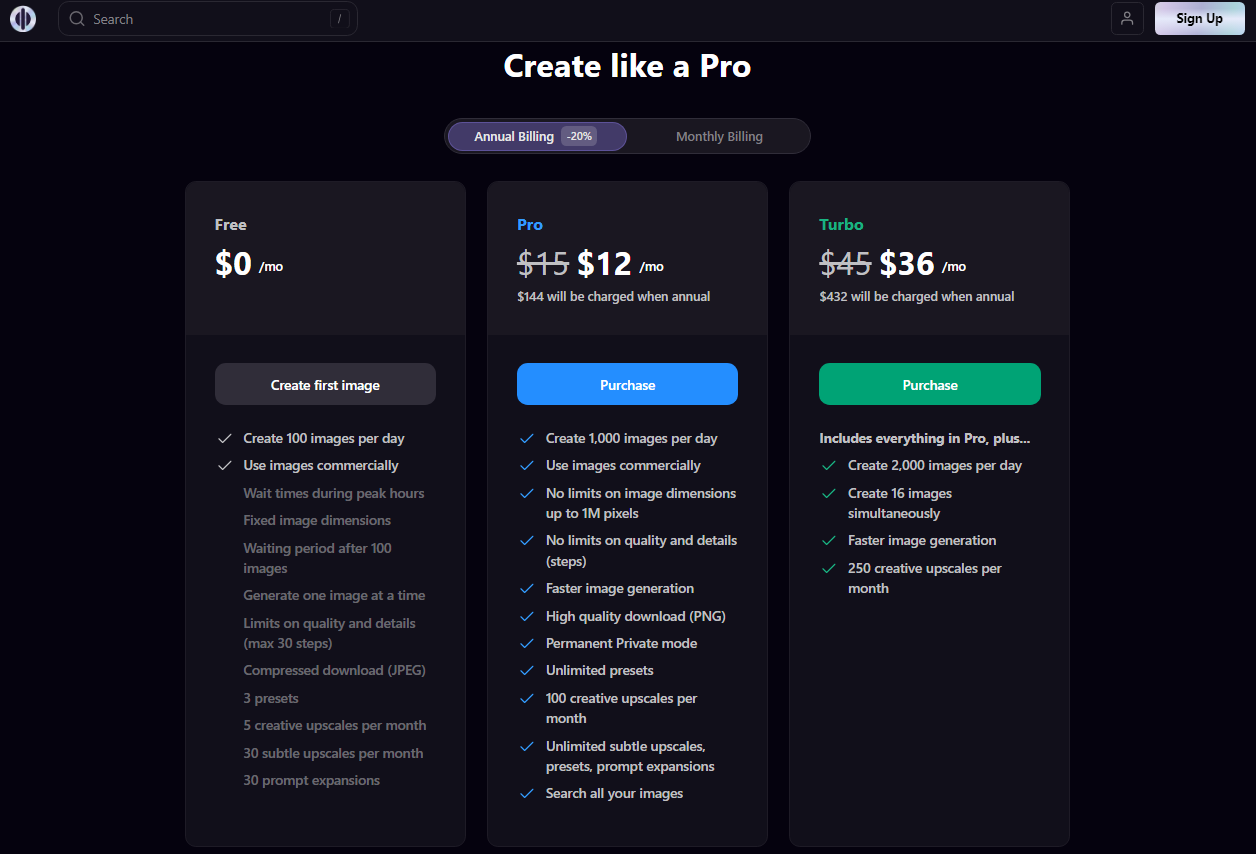Click checkmark beside Unlimited presets

click(x=527, y=671)
